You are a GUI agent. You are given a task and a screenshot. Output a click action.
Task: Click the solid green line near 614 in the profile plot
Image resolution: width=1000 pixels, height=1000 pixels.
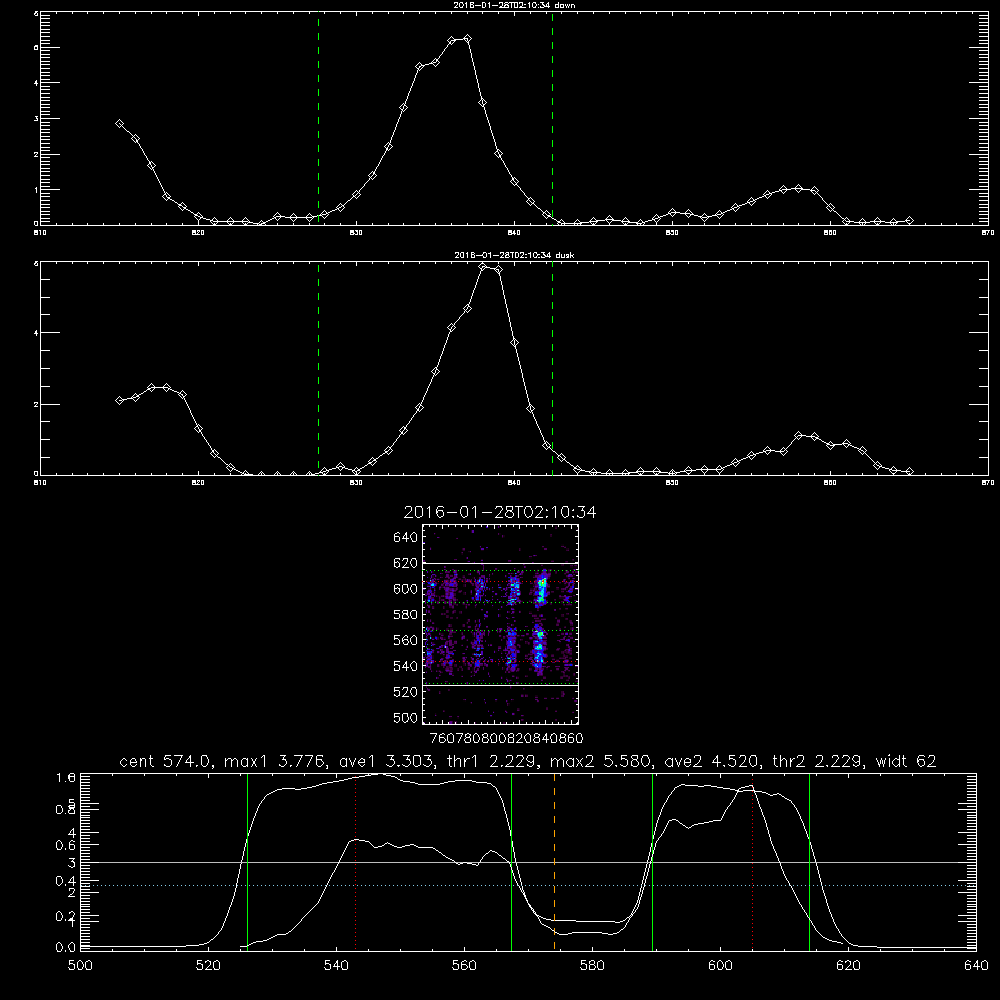pos(809,862)
